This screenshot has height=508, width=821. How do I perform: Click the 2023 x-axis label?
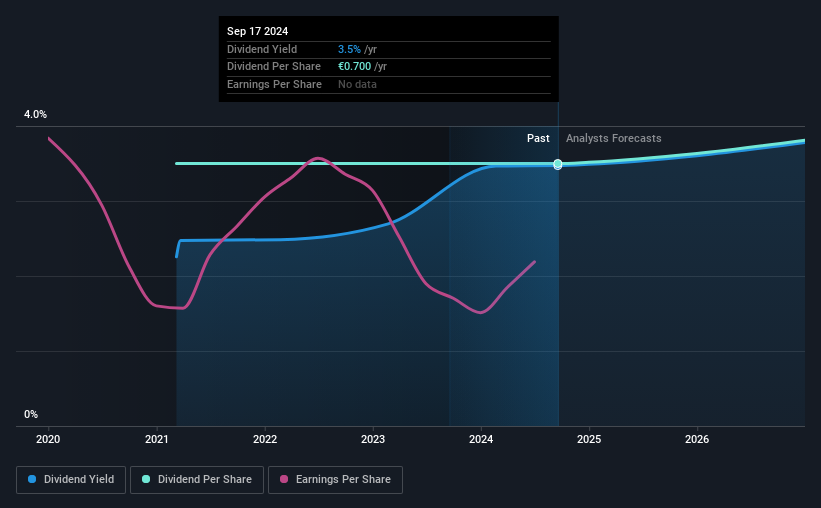pyautogui.click(x=373, y=439)
